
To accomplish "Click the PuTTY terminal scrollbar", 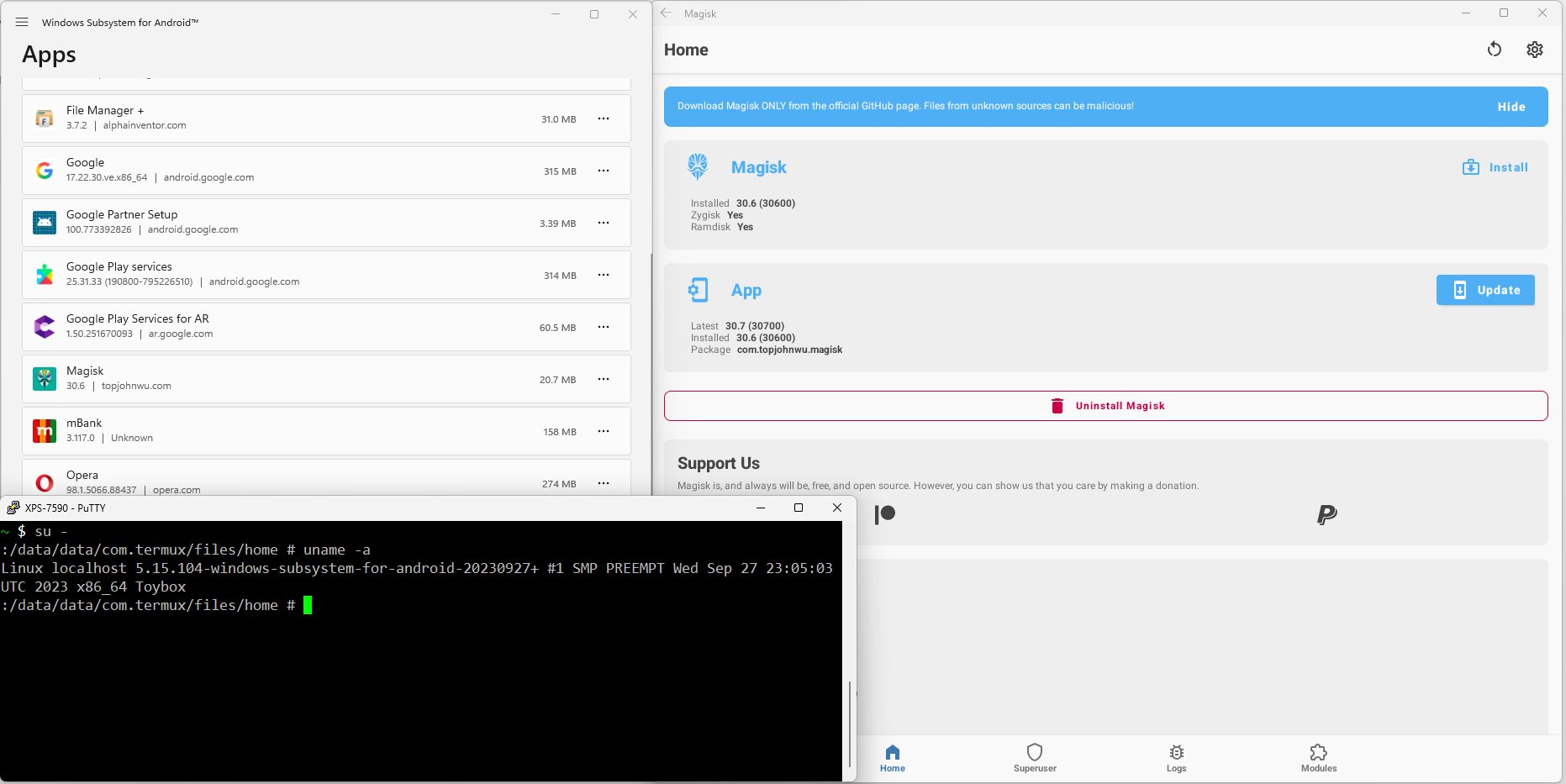I will pos(849,724).
